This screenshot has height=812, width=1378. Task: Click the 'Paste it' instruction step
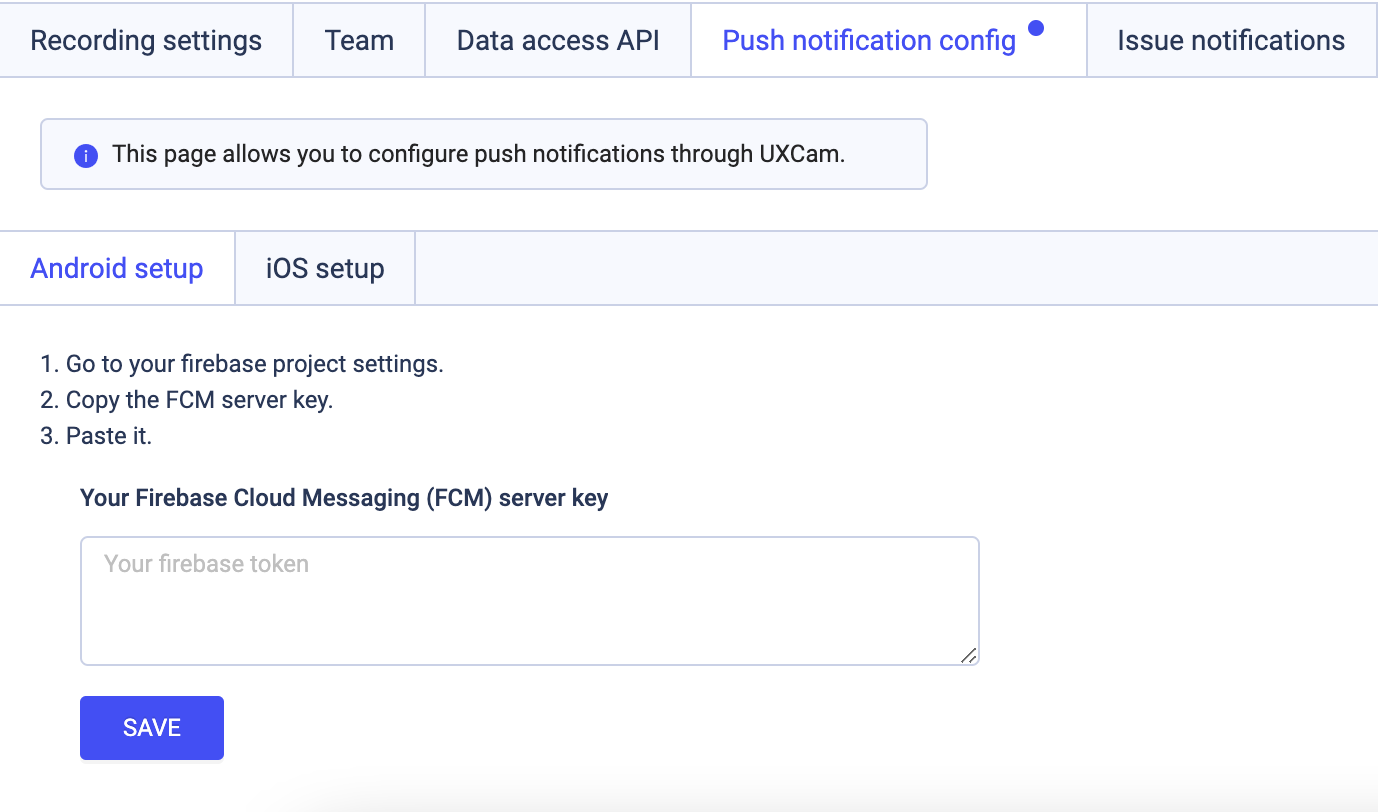108,436
